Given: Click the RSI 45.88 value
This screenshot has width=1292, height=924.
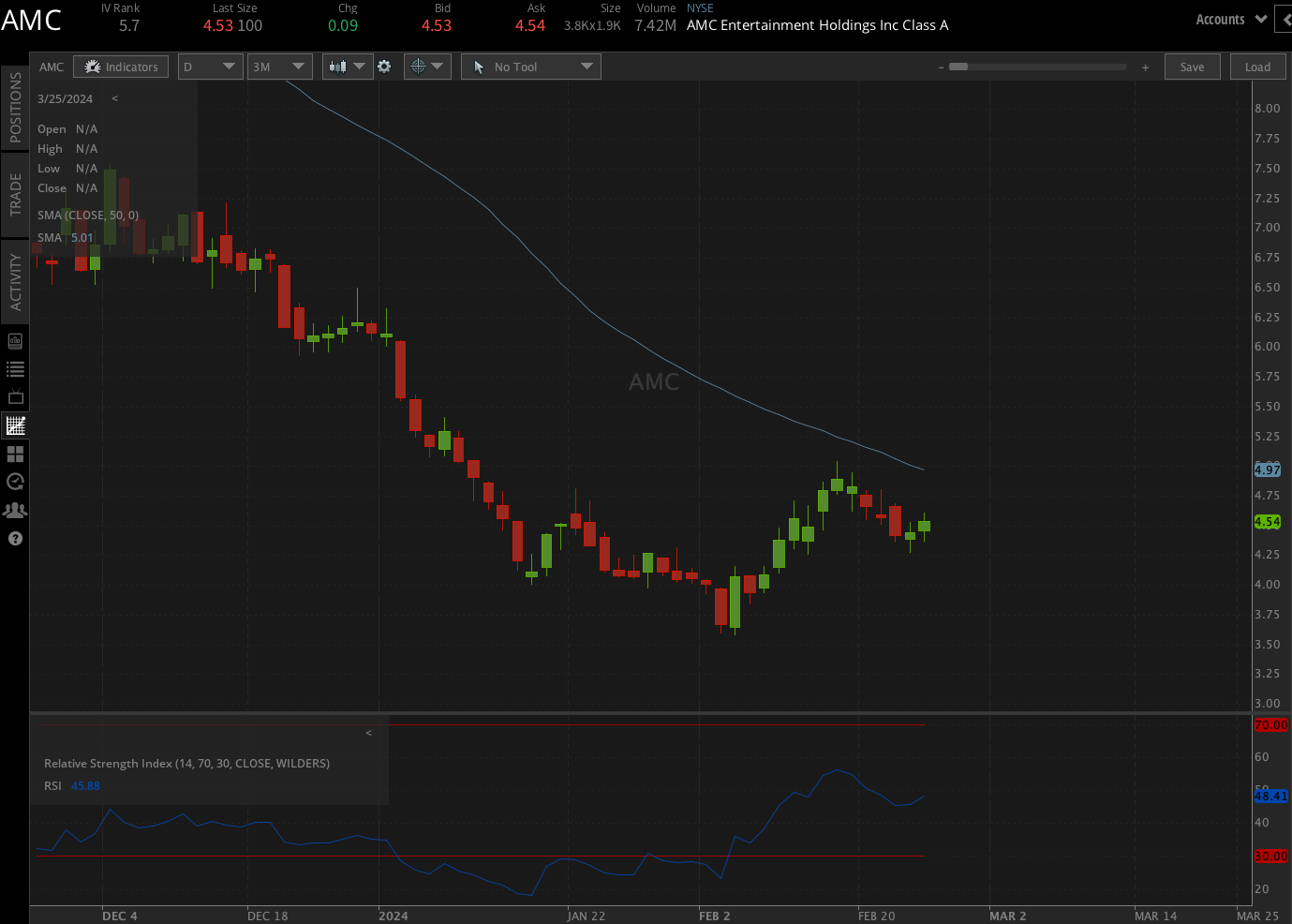Looking at the screenshot, I should point(85,785).
